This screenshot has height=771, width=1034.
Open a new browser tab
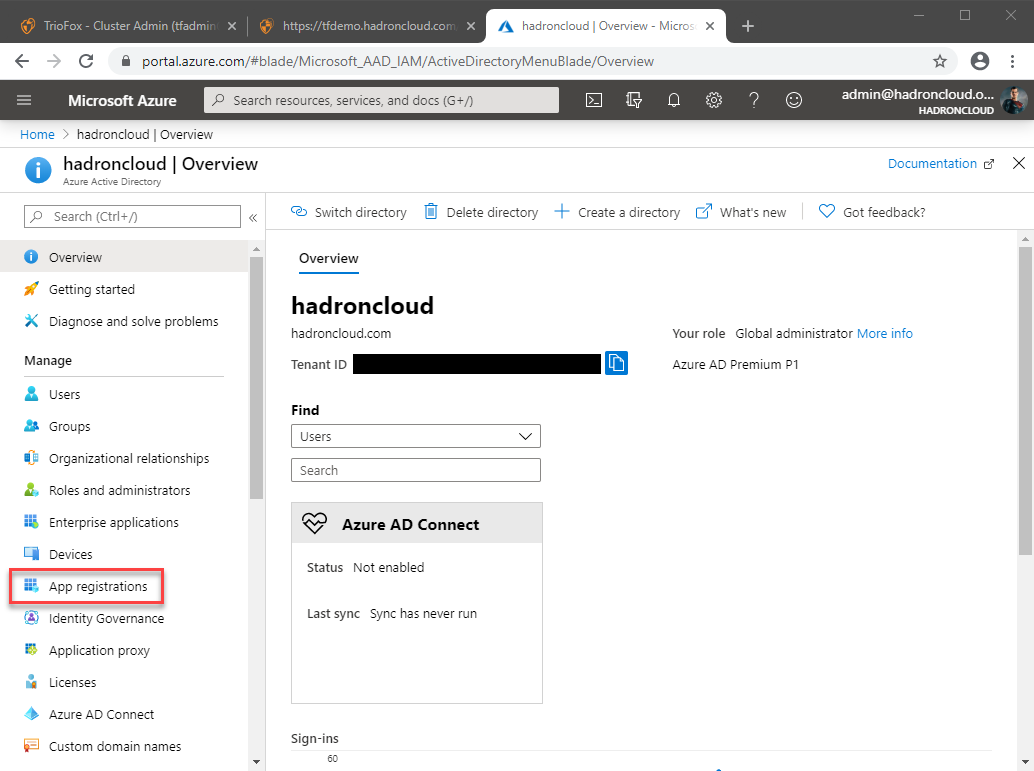pos(748,26)
